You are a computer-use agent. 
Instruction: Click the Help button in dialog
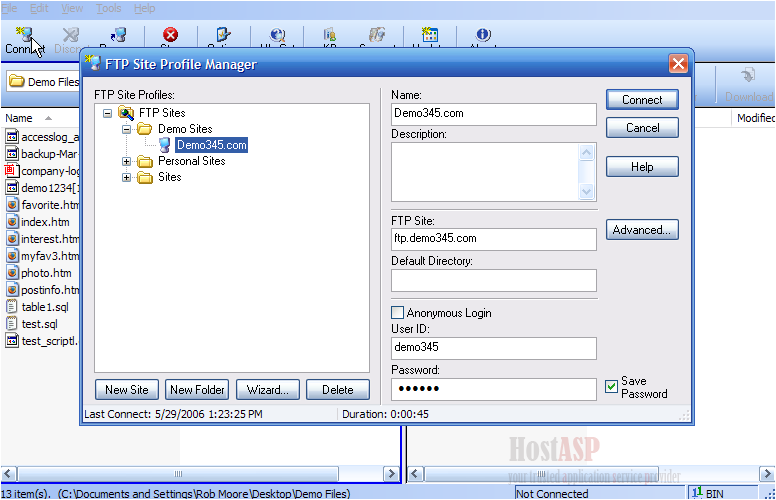coord(642,167)
